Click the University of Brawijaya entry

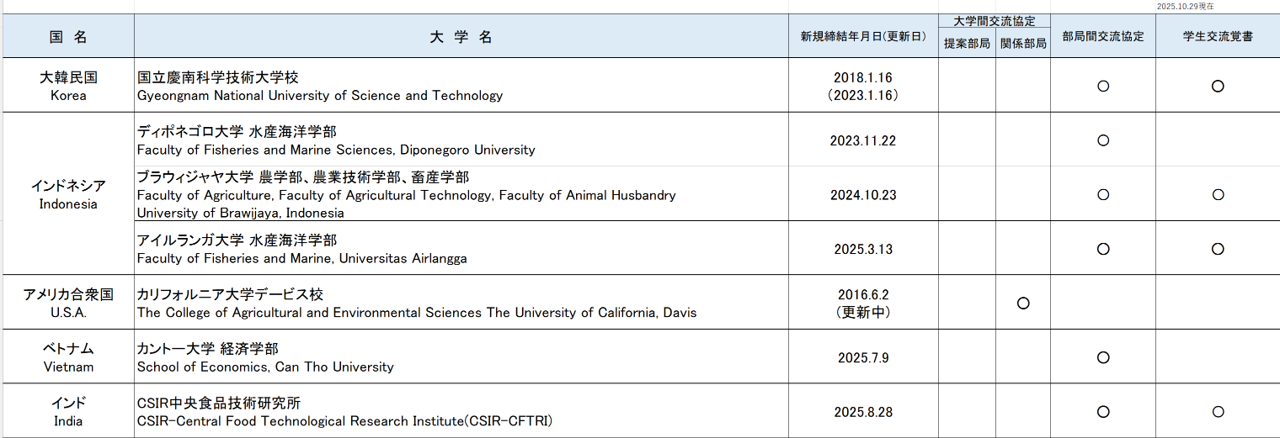(x=406, y=195)
